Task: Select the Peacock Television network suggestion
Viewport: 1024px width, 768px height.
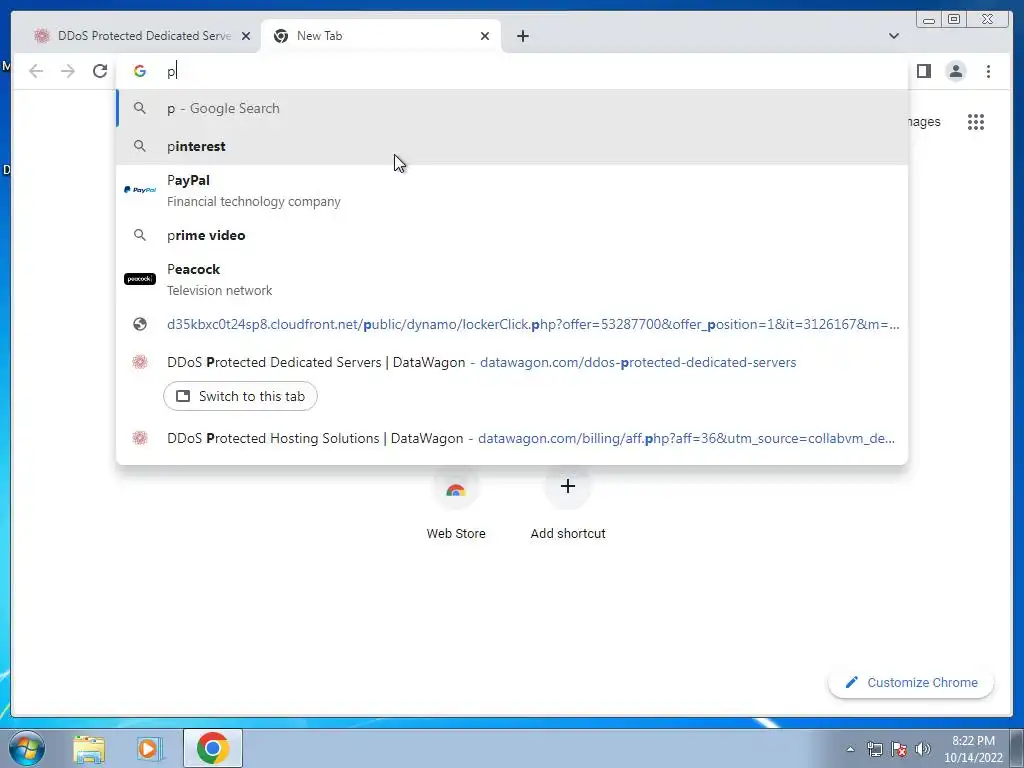Action: click(x=512, y=279)
